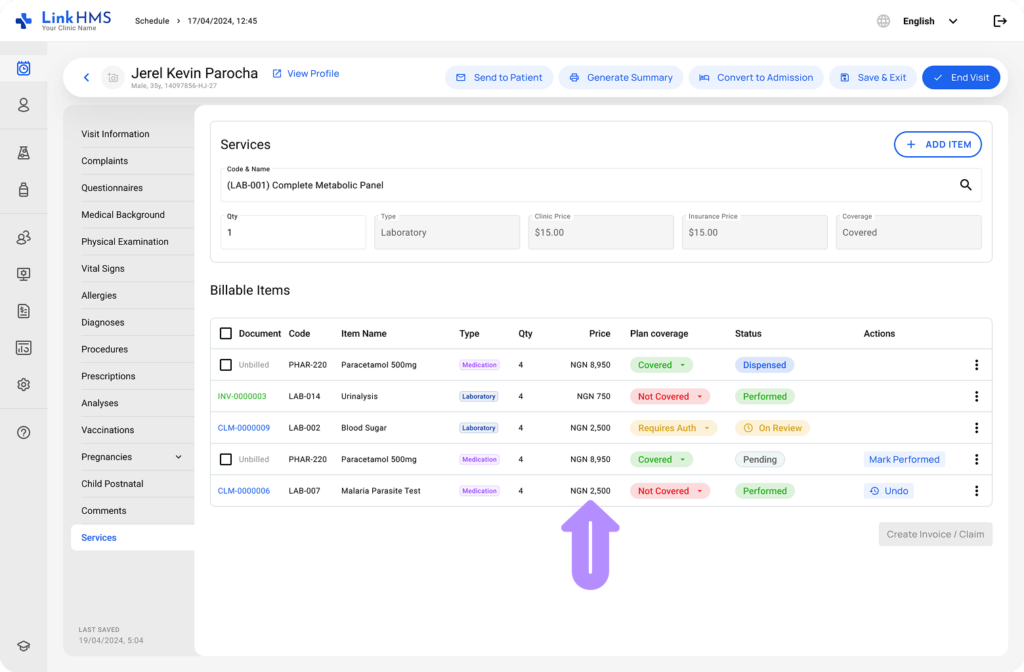
Task: Open Vaccinations section
Action: [108, 430]
